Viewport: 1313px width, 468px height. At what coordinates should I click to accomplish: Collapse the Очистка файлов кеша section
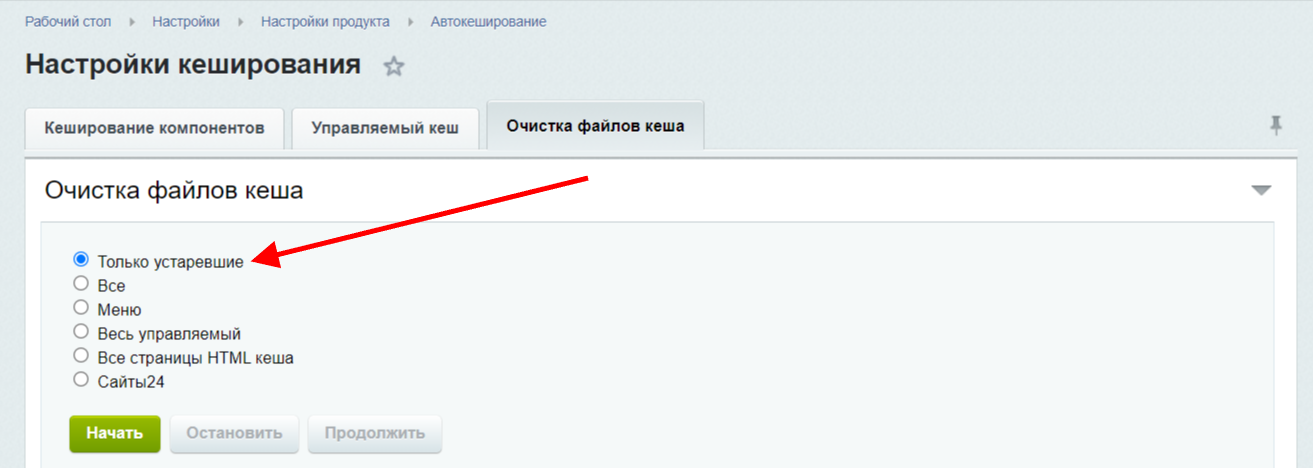pyautogui.click(x=1261, y=190)
